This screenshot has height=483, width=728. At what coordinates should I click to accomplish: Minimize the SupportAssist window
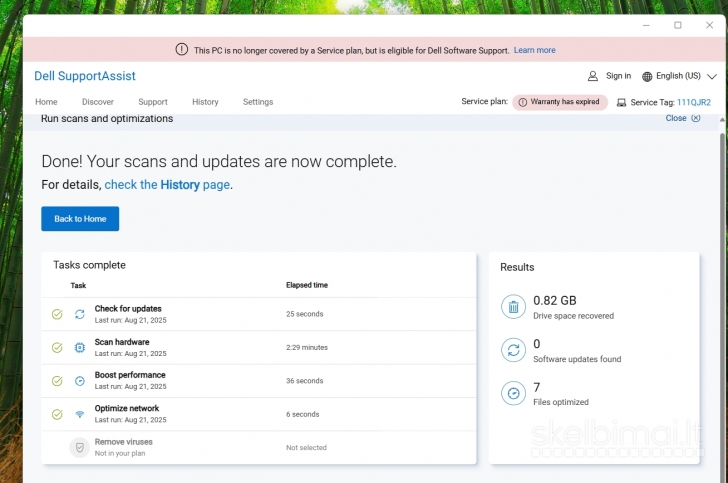coord(646,25)
